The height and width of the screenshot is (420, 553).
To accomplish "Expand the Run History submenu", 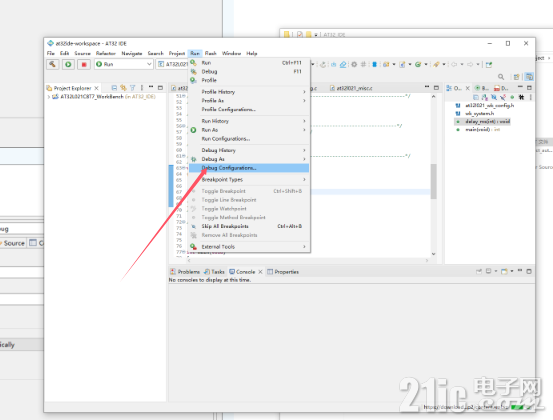I will pyautogui.click(x=249, y=121).
